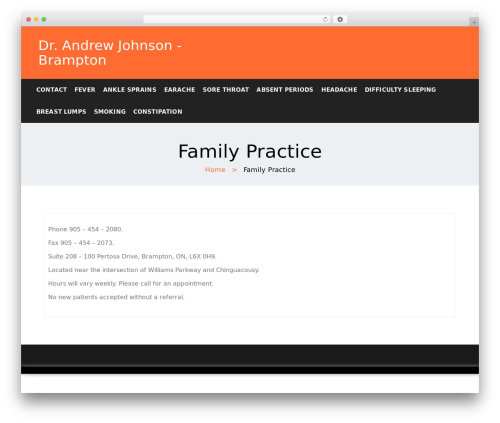This screenshot has width=500, height=423.
Task: Navigate to Absent Periods
Action: [x=285, y=90]
